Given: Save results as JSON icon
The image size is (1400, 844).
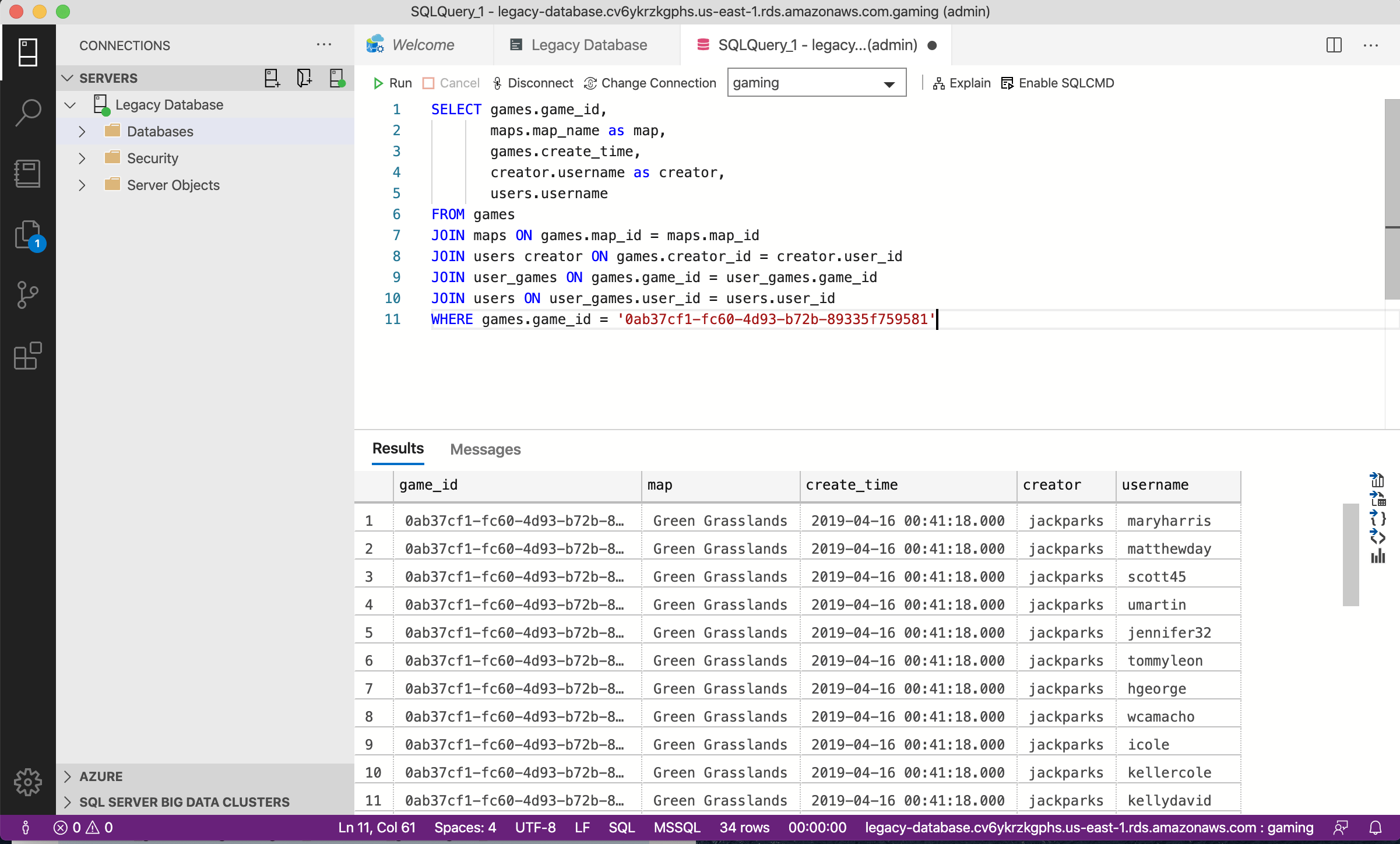Looking at the screenshot, I should [x=1377, y=518].
